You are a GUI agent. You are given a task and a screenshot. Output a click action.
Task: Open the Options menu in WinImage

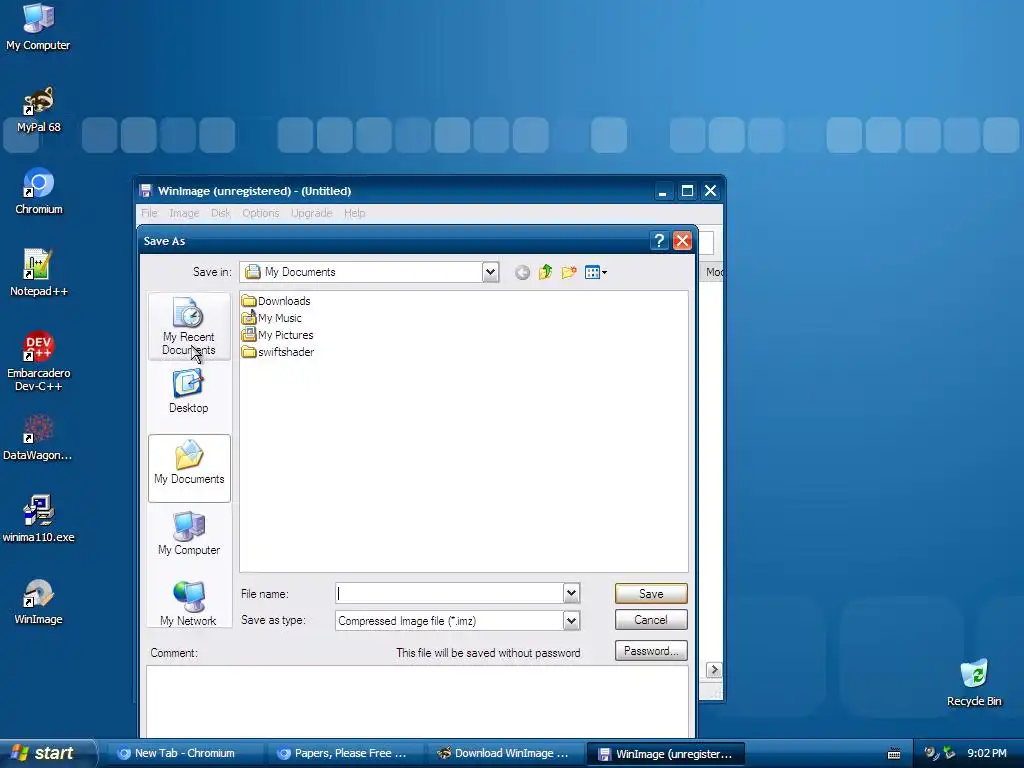point(261,213)
